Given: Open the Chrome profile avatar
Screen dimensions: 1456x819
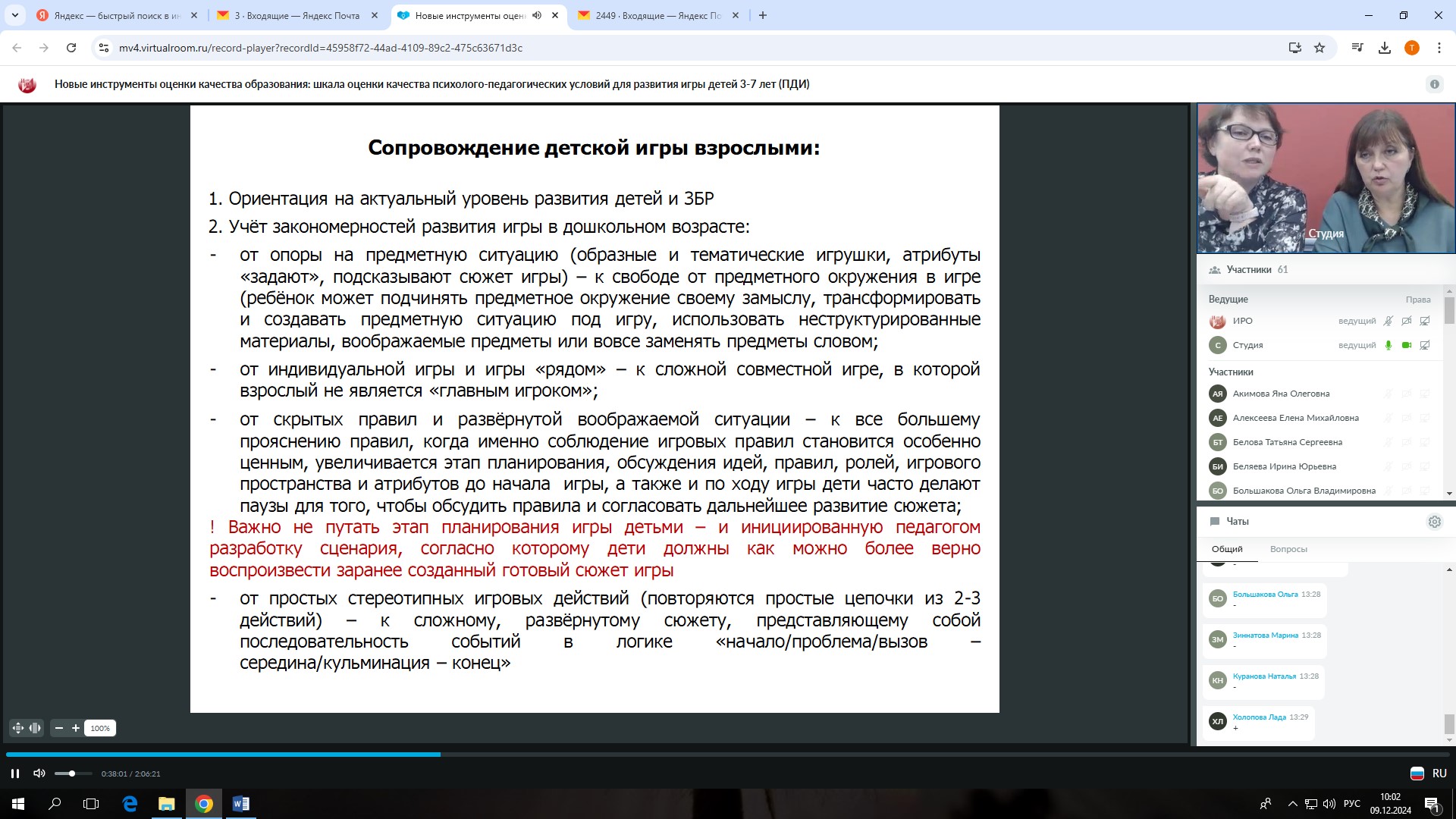Looking at the screenshot, I should 1412,48.
